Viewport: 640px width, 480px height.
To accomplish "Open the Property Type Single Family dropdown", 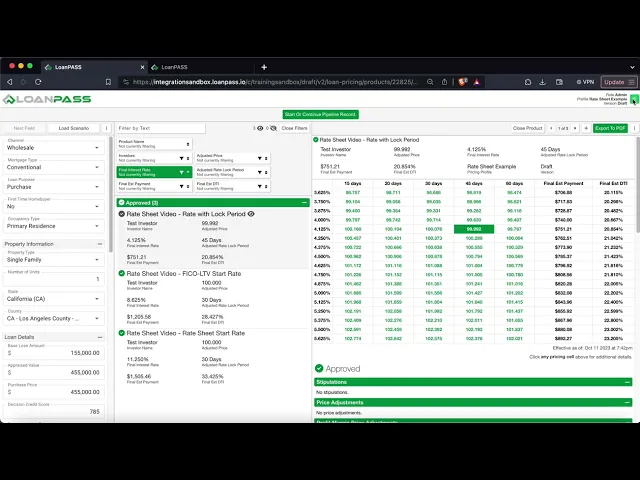I will pyautogui.click(x=53, y=260).
